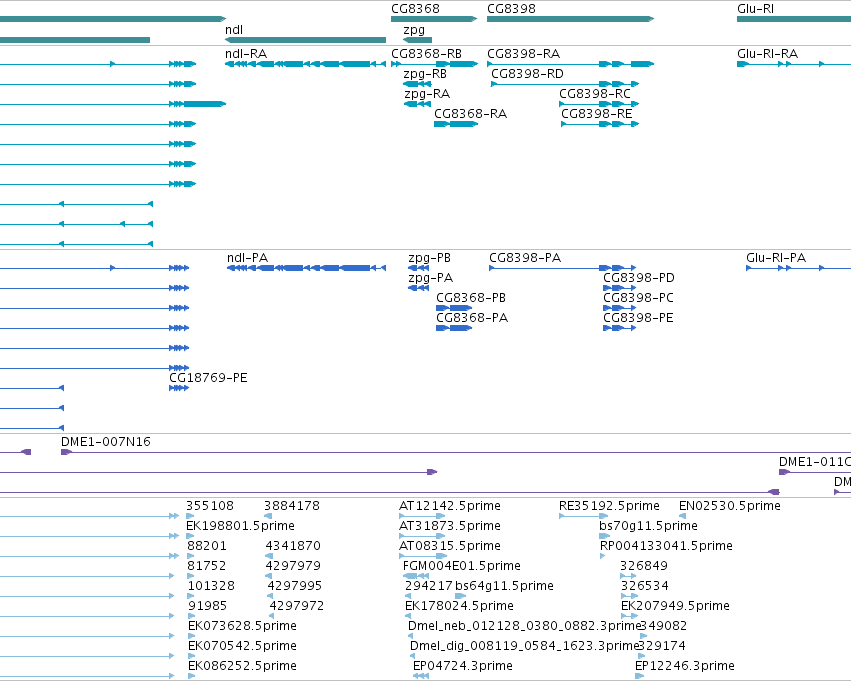Screen dimensions: 851x681
Task: Select the CG8368 gene span bar
Action: point(434,19)
